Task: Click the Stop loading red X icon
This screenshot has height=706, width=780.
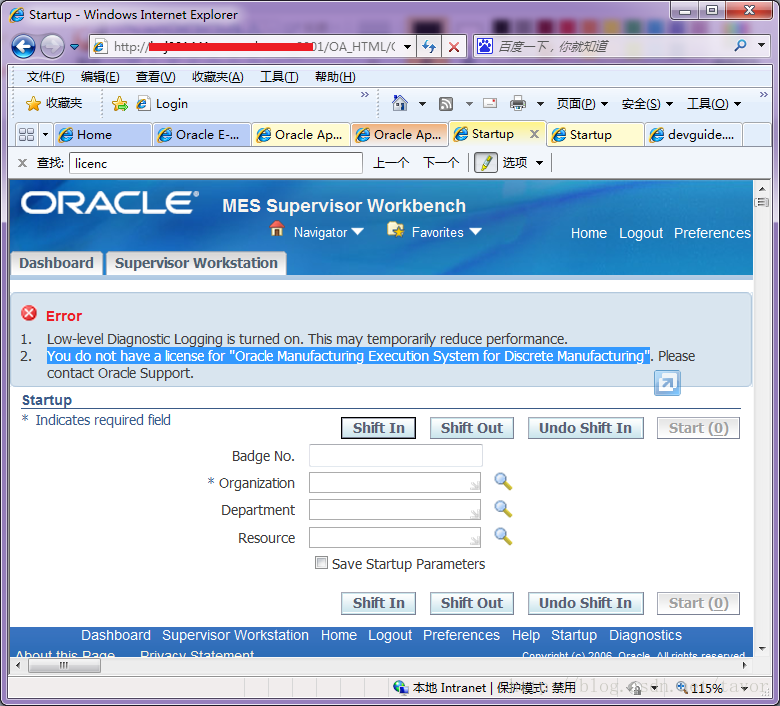Action: [454, 47]
